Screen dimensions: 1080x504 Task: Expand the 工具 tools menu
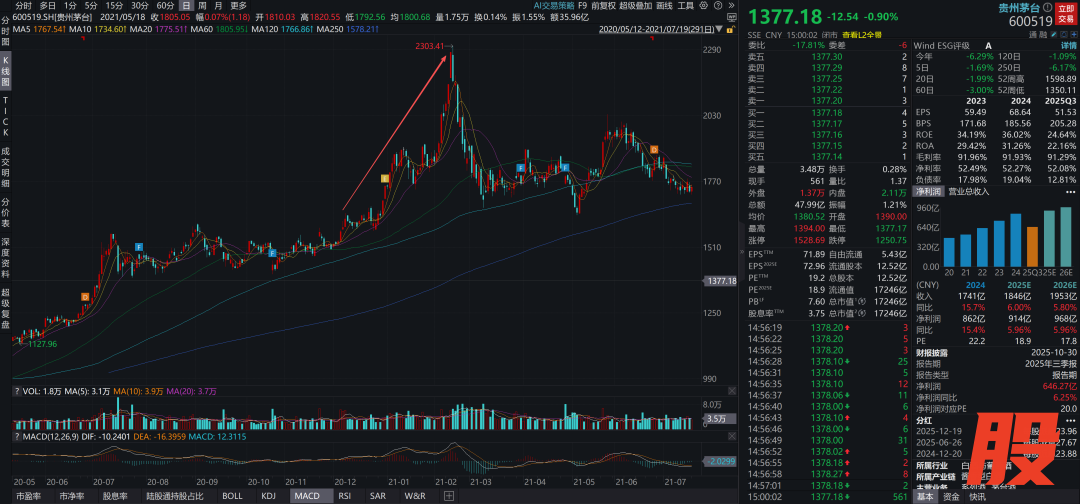pyautogui.click(x=685, y=5)
